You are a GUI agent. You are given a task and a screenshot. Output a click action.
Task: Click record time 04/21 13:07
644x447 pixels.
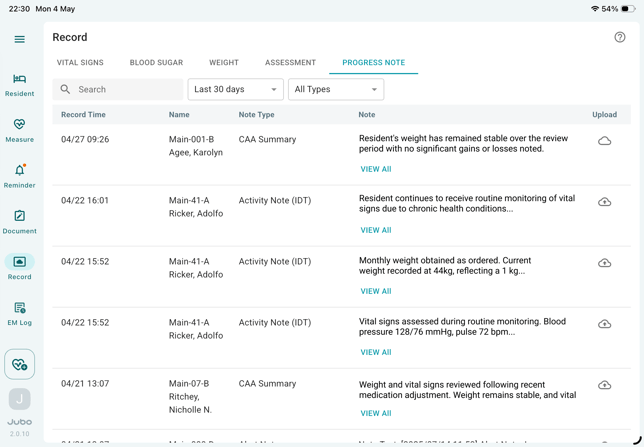click(x=85, y=383)
